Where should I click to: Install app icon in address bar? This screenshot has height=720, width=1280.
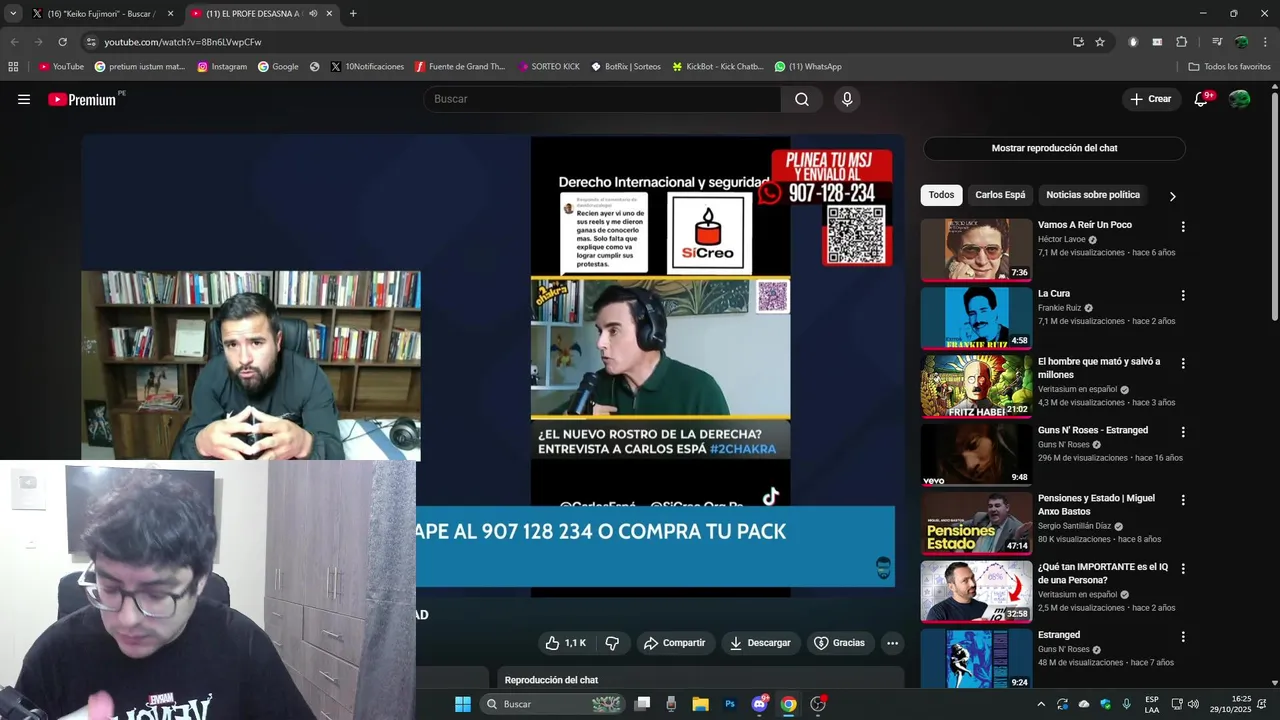1078,42
